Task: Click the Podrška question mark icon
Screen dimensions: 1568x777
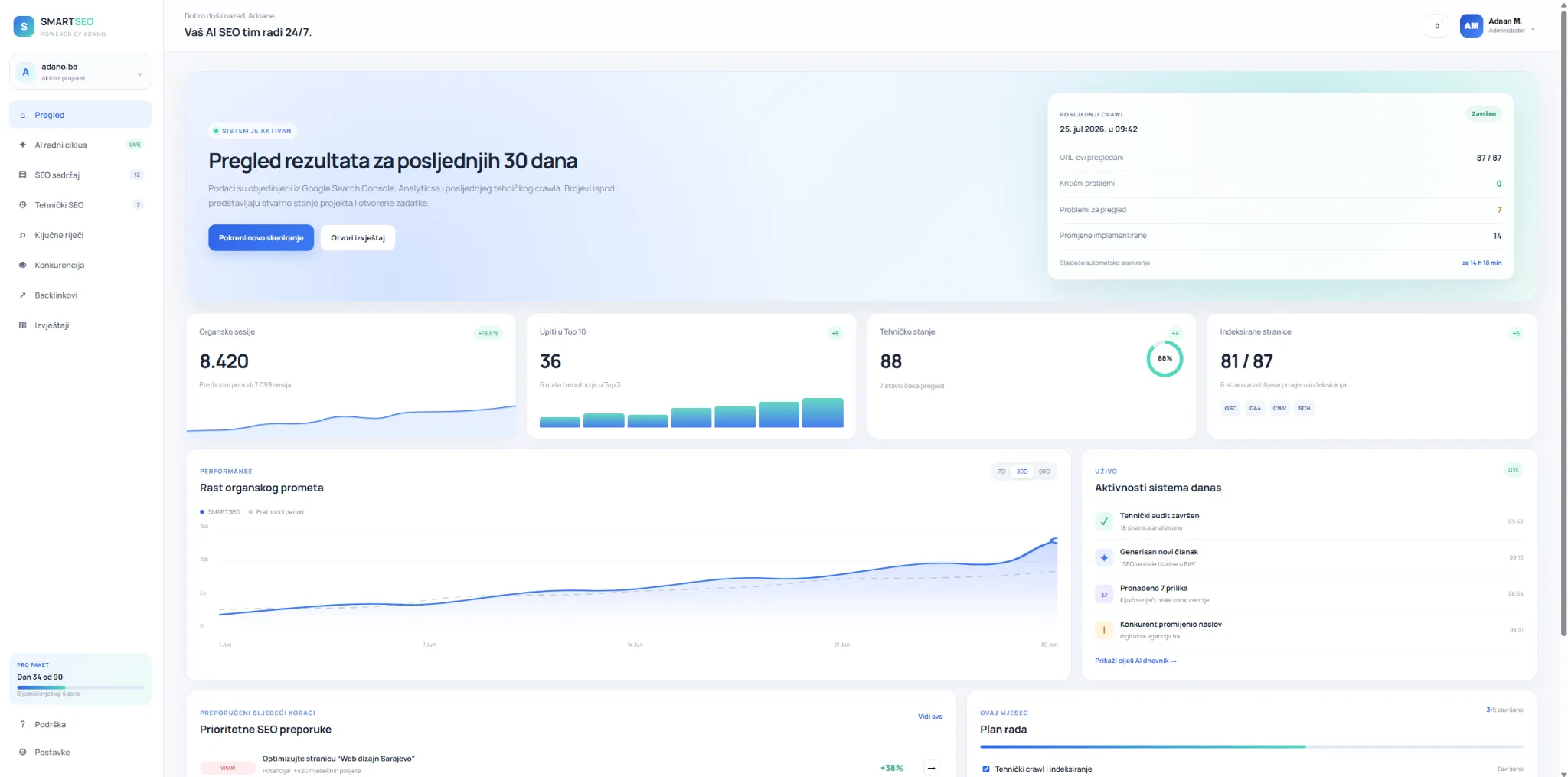Action: 23,724
